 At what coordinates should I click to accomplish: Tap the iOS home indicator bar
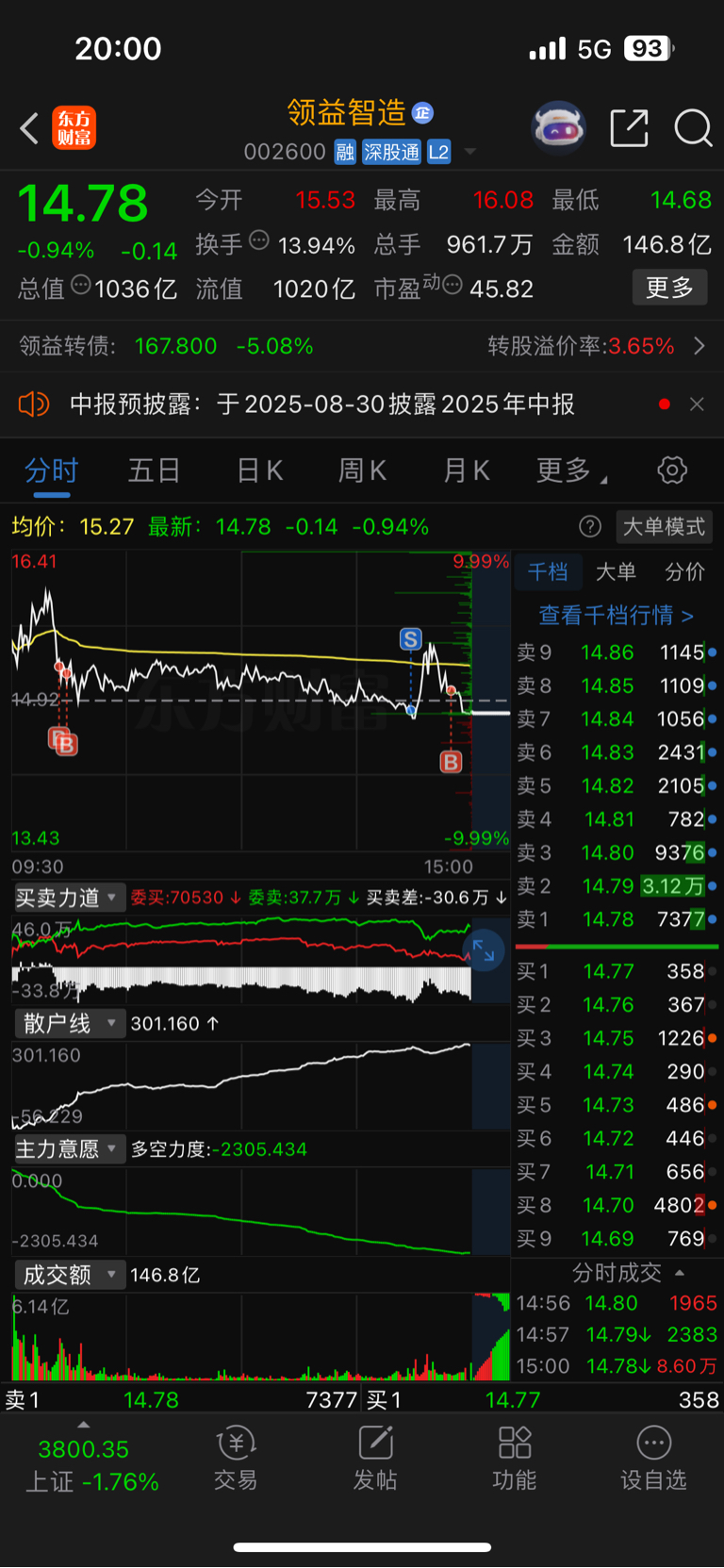[x=362, y=1546]
